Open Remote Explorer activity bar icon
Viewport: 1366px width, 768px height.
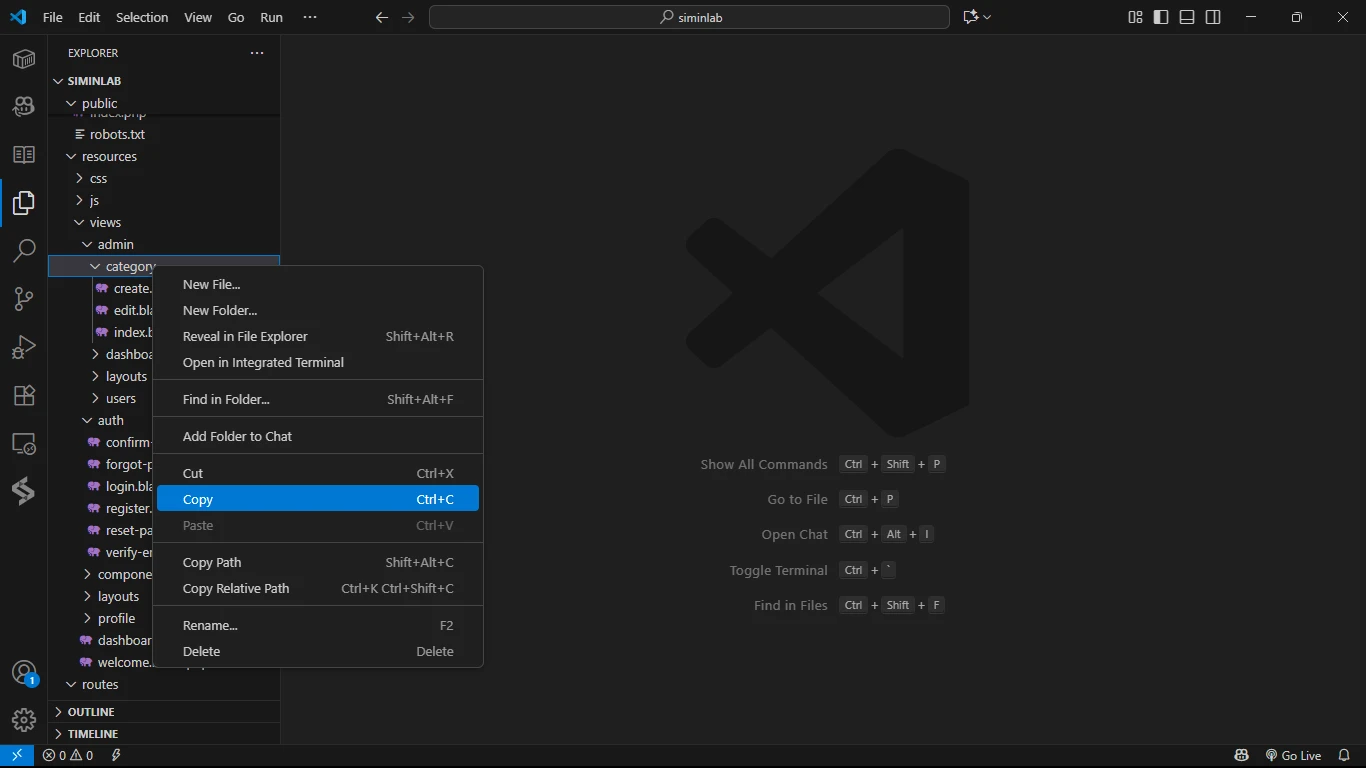click(24, 443)
